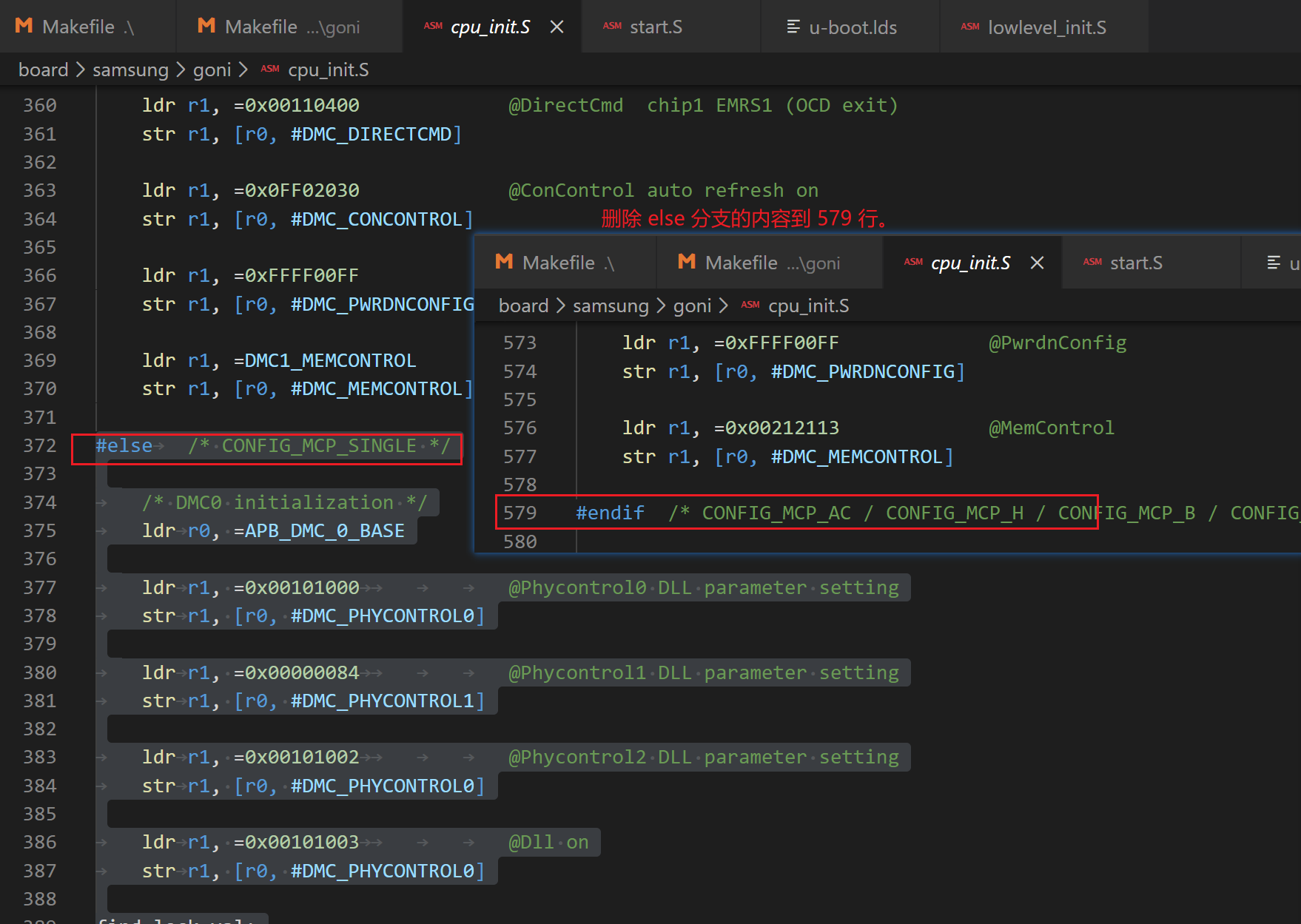Open 'goni' in the main breadcrumb
1301x924 pixels.
coord(212,70)
